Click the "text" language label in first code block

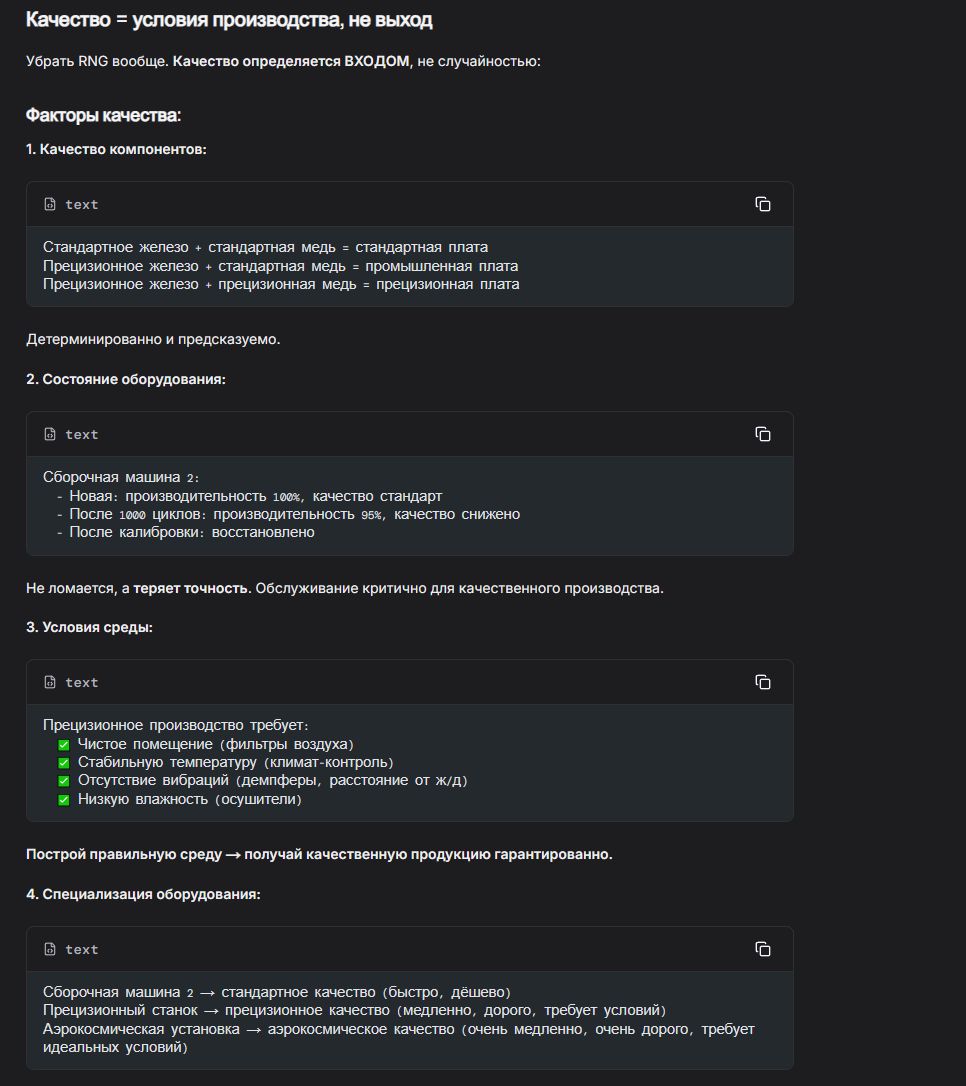click(x=82, y=204)
